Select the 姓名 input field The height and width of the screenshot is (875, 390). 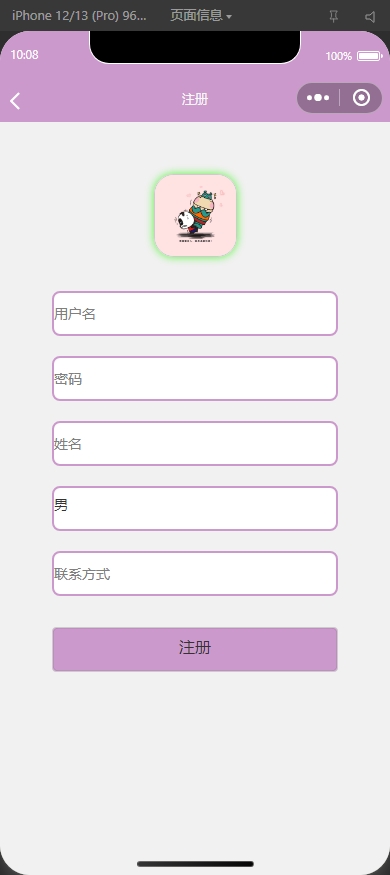(195, 444)
